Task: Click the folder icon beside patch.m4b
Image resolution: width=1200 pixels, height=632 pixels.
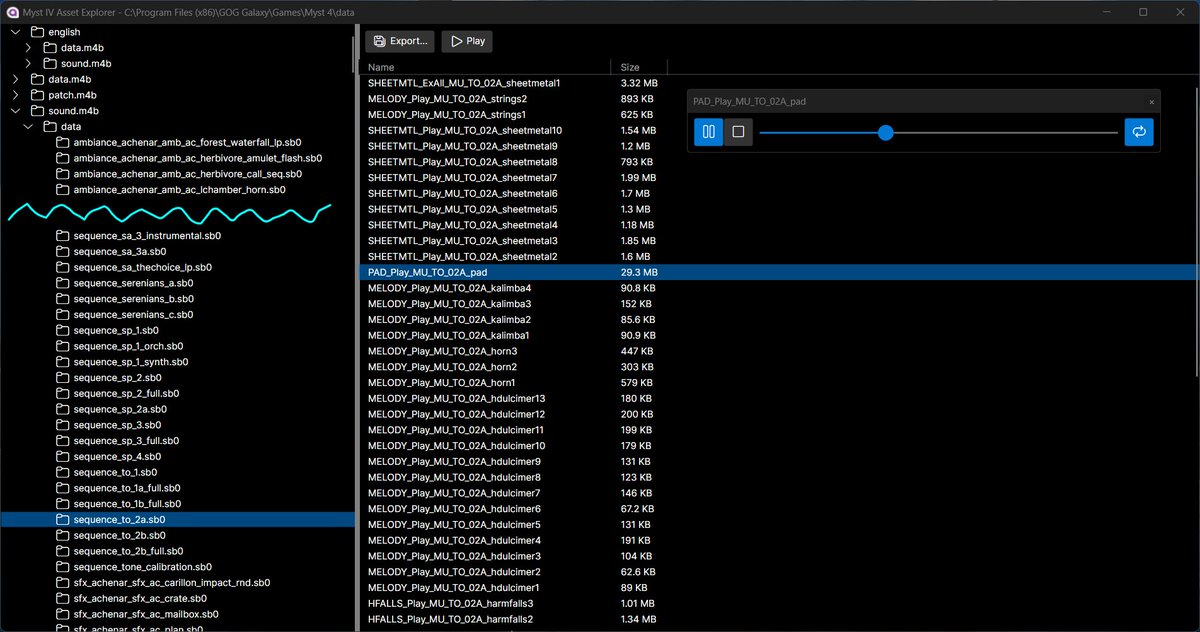Action: pos(38,95)
